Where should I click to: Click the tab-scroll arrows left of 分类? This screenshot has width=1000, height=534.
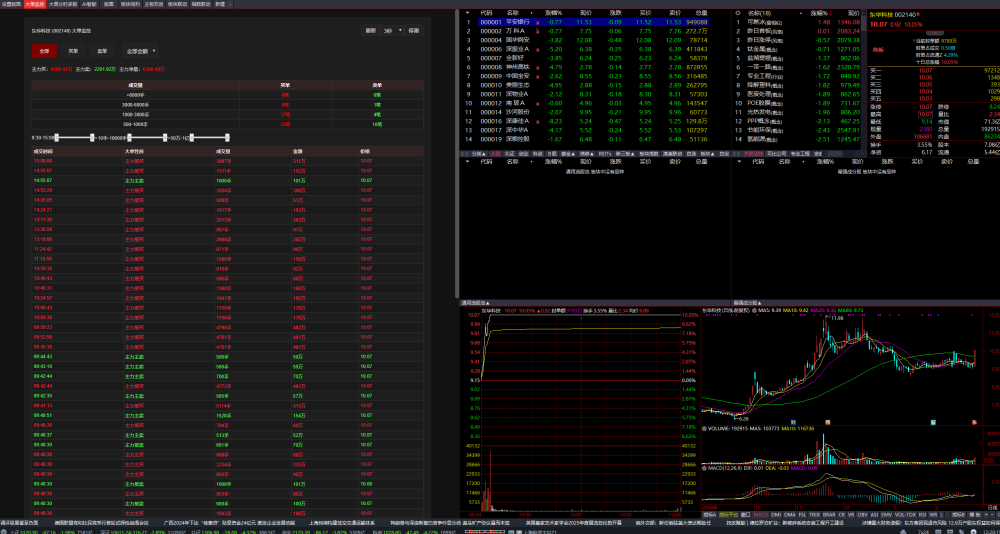click(465, 154)
